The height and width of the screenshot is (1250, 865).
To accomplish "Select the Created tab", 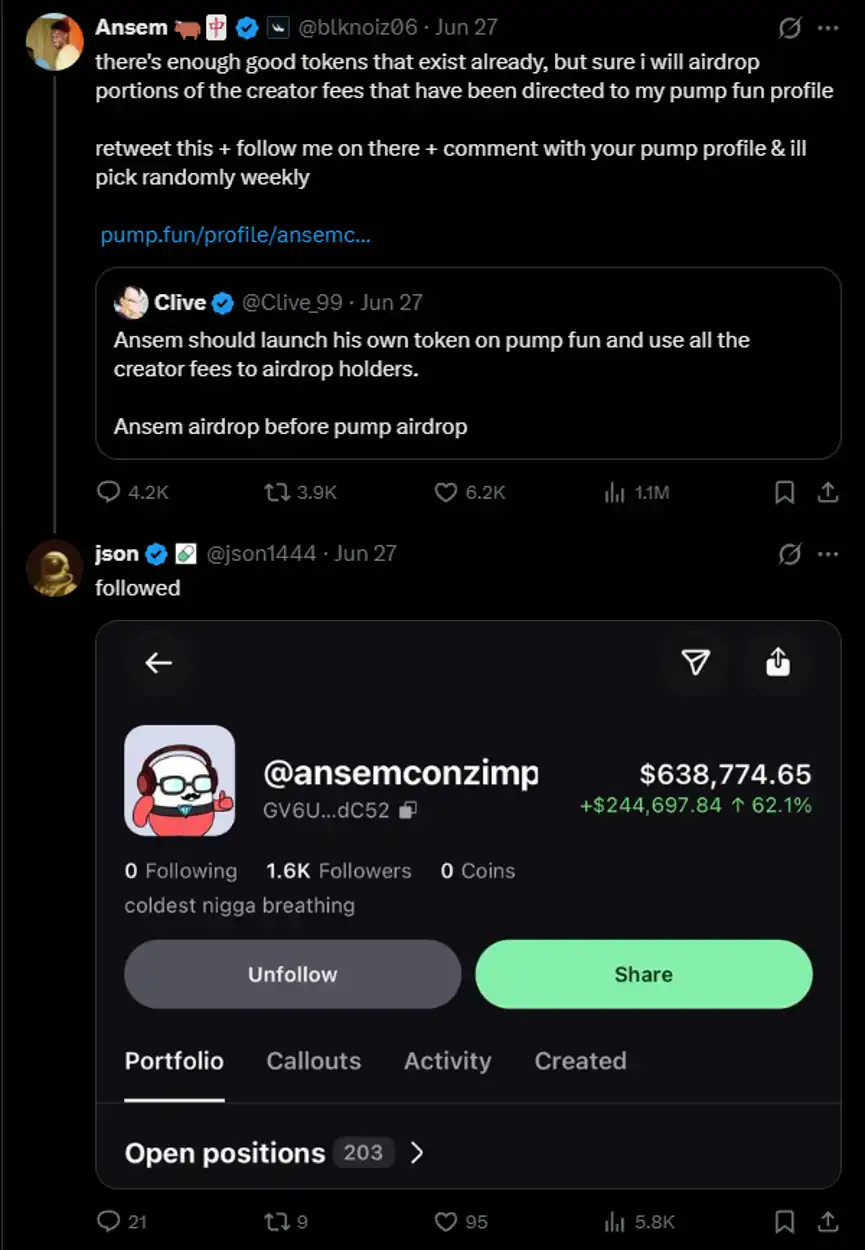I will 581,1061.
